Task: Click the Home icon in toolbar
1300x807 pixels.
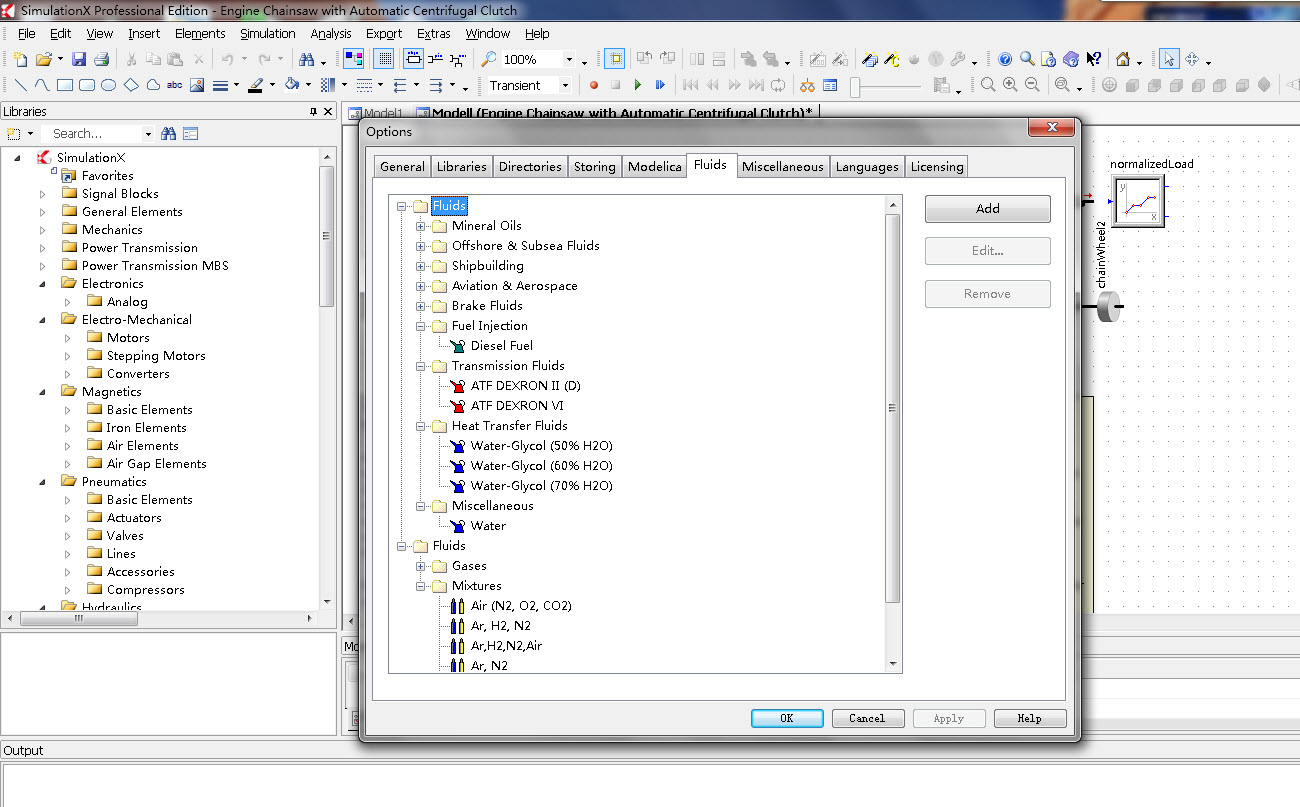Action: coord(1123,60)
